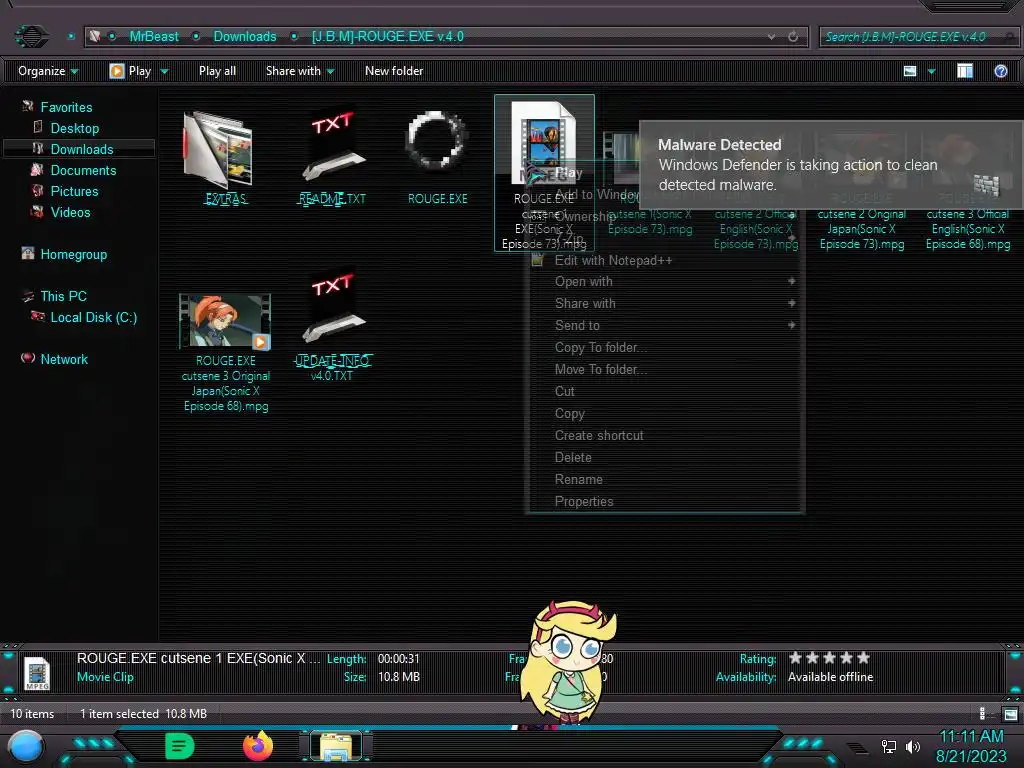Open Documents in the navigation pane

coord(83,170)
